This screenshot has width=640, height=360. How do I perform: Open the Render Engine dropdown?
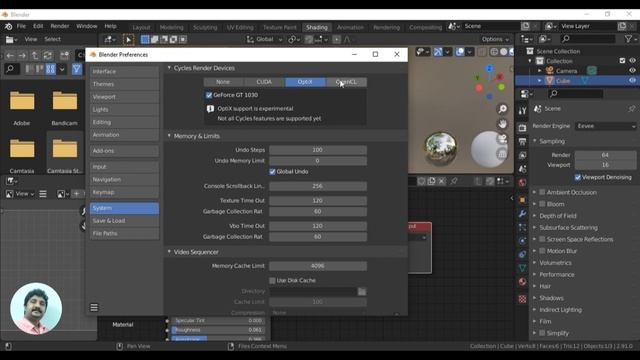pos(606,126)
